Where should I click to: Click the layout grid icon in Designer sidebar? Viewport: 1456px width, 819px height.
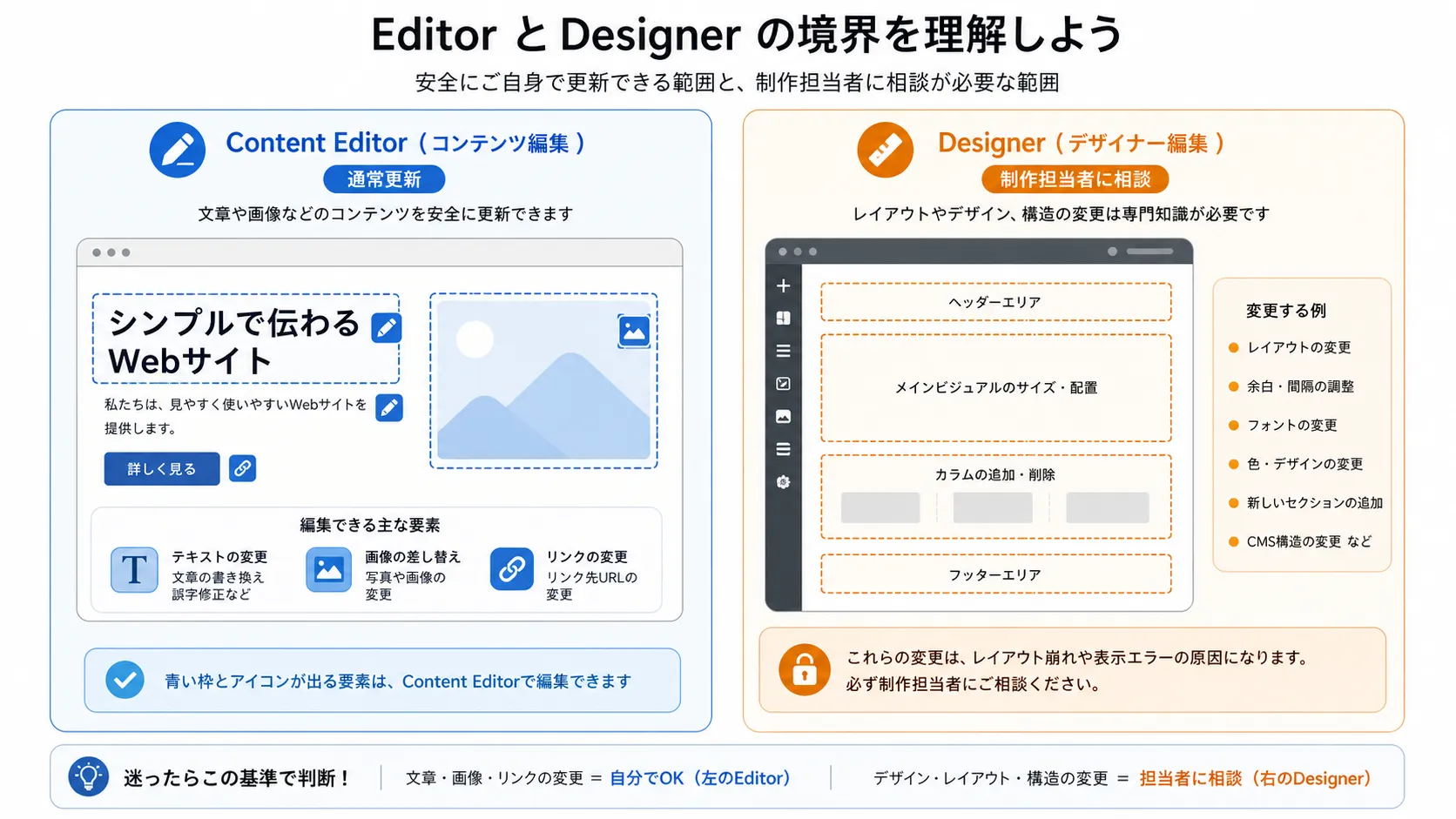[x=783, y=319]
